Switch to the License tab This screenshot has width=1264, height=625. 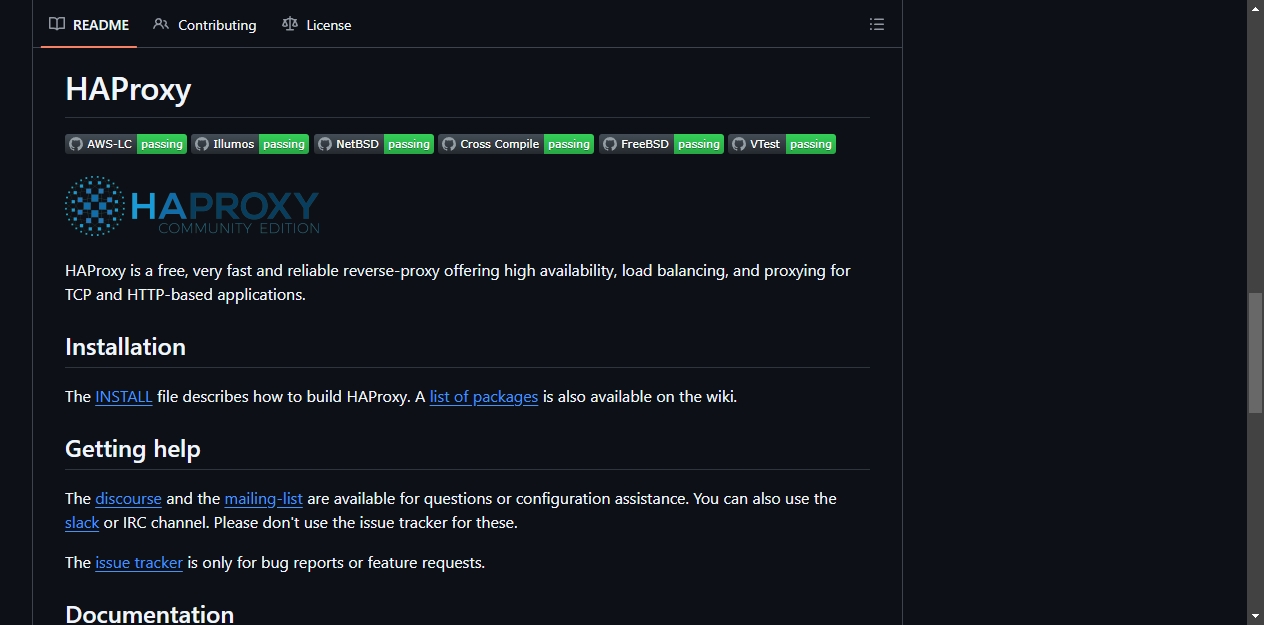pyautogui.click(x=317, y=25)
